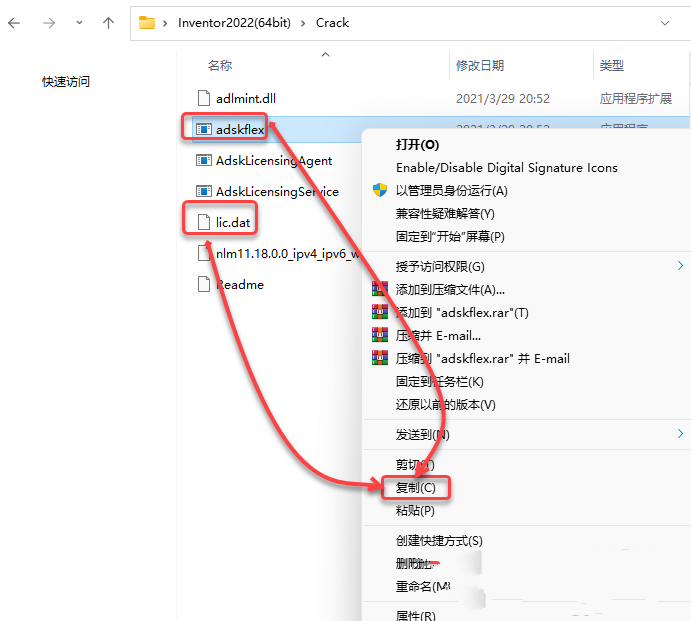The image size is (691, 621).
Task: Choose 复制(C) in the context menu
Action: point(416,487)
